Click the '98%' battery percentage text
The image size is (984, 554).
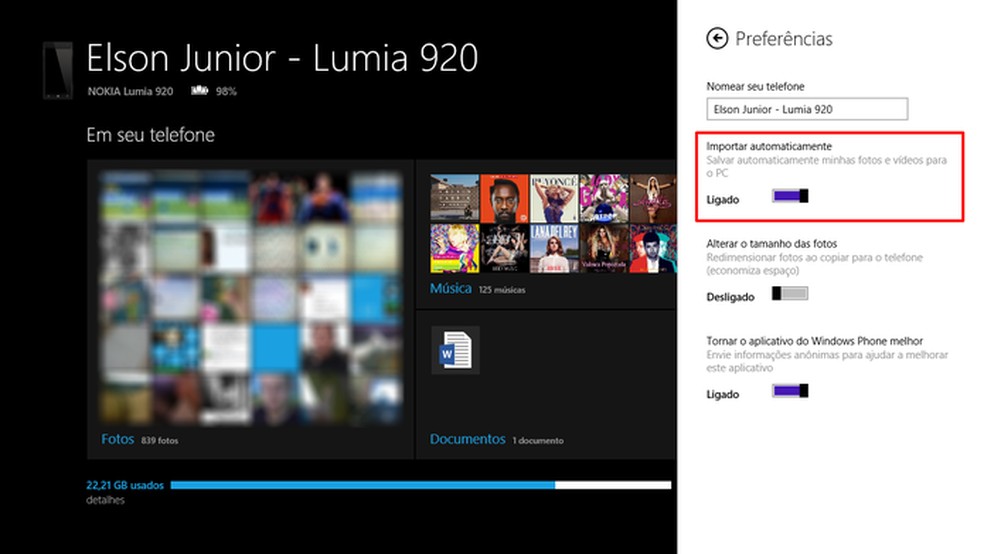point(227,92)
